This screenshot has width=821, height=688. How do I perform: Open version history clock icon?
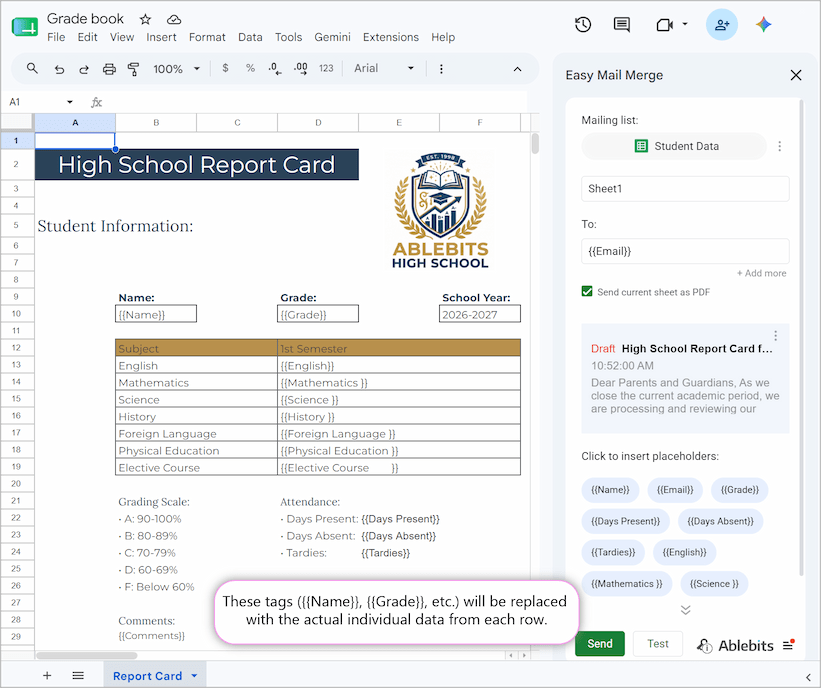pos(583,25)
